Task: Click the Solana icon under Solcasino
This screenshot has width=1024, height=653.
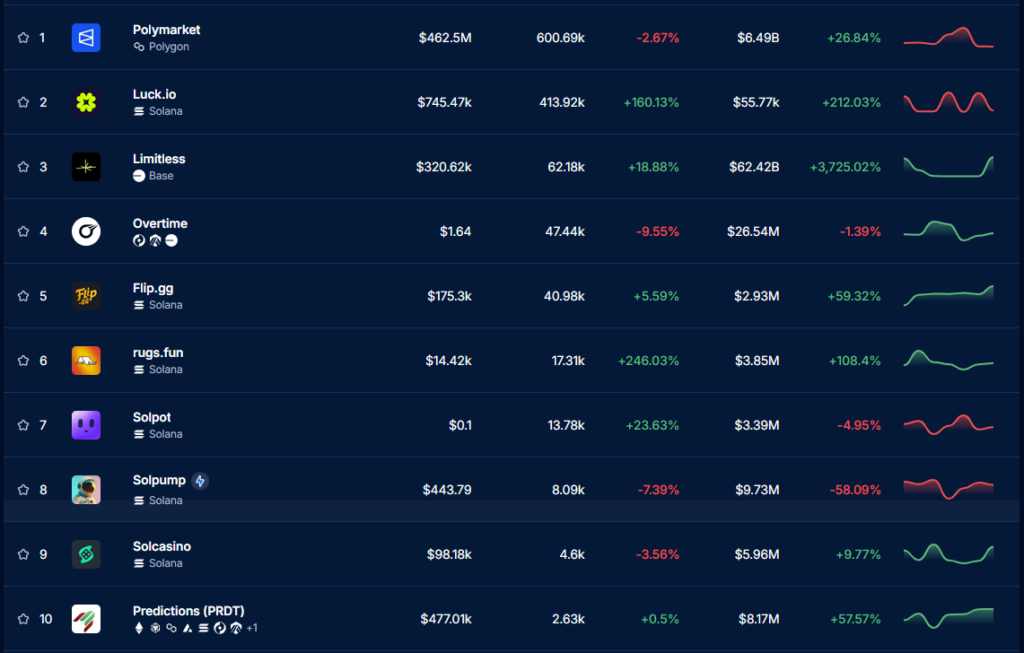Action: pyautogui.click(x=138, y=564)
